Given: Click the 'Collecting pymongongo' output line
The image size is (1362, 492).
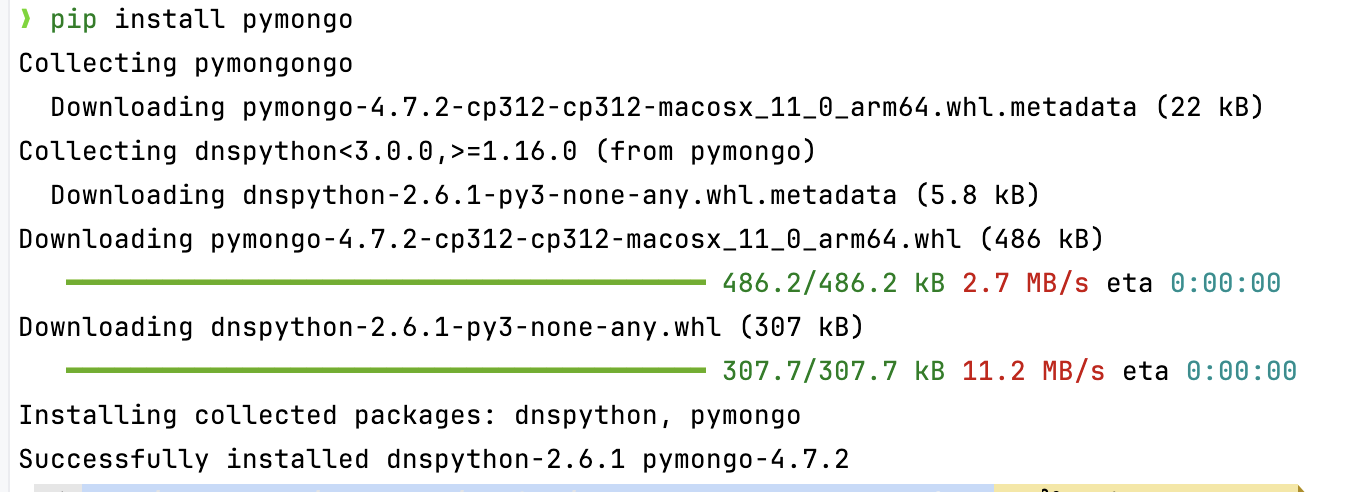Looking at the screenshot, I should [186, 63].
